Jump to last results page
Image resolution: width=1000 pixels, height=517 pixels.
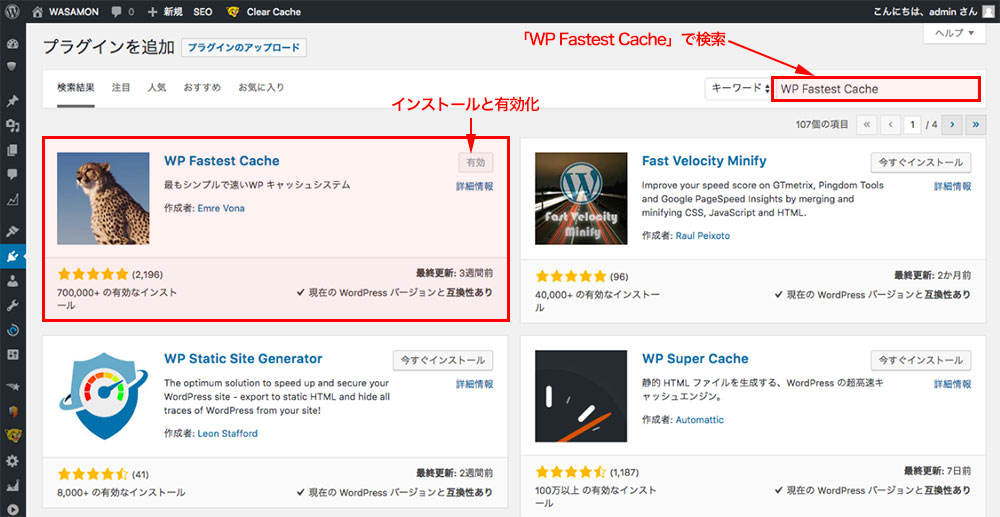pyautogui.click(x=975, y=125)
